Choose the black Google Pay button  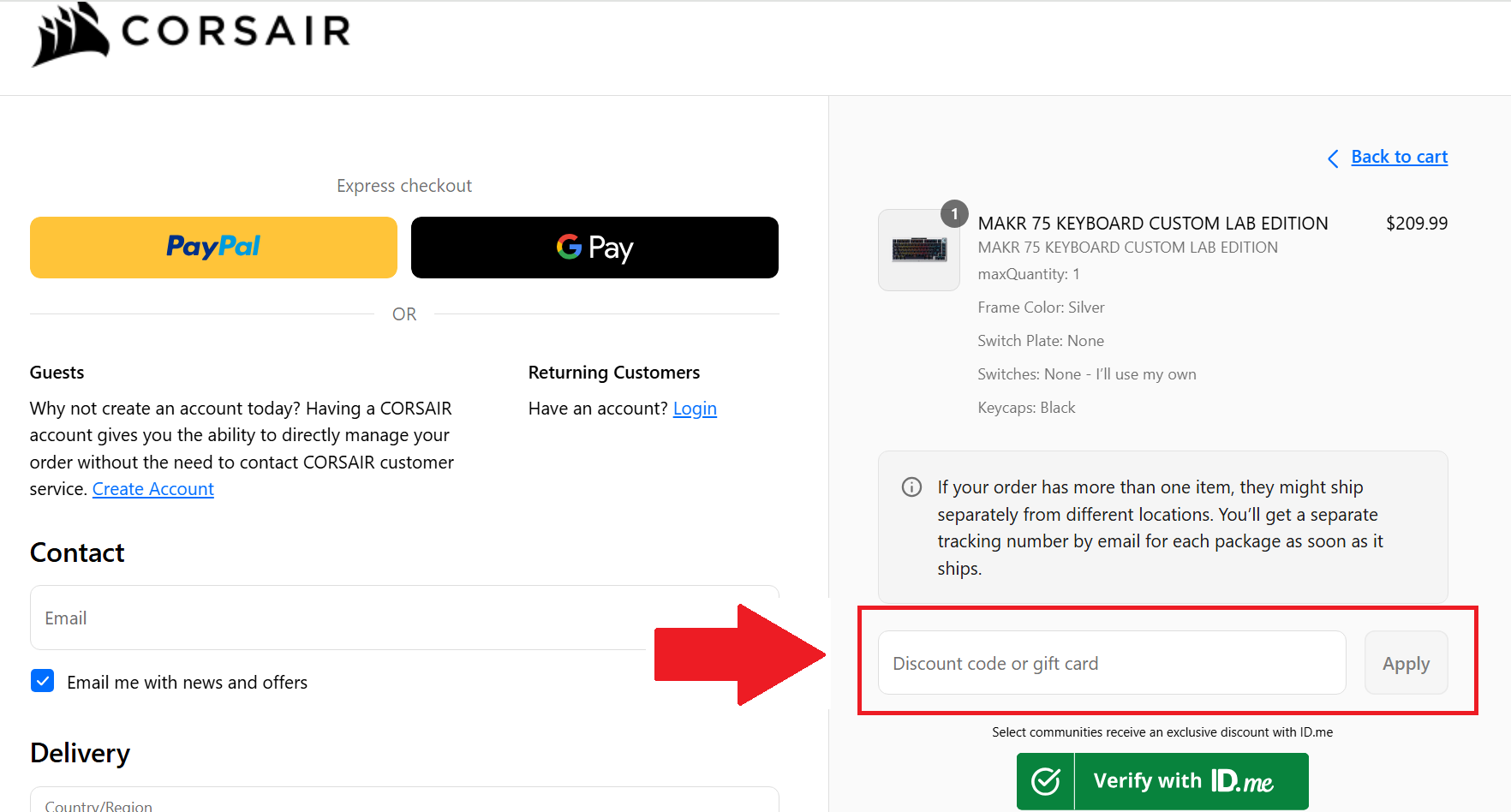point(594,248)
